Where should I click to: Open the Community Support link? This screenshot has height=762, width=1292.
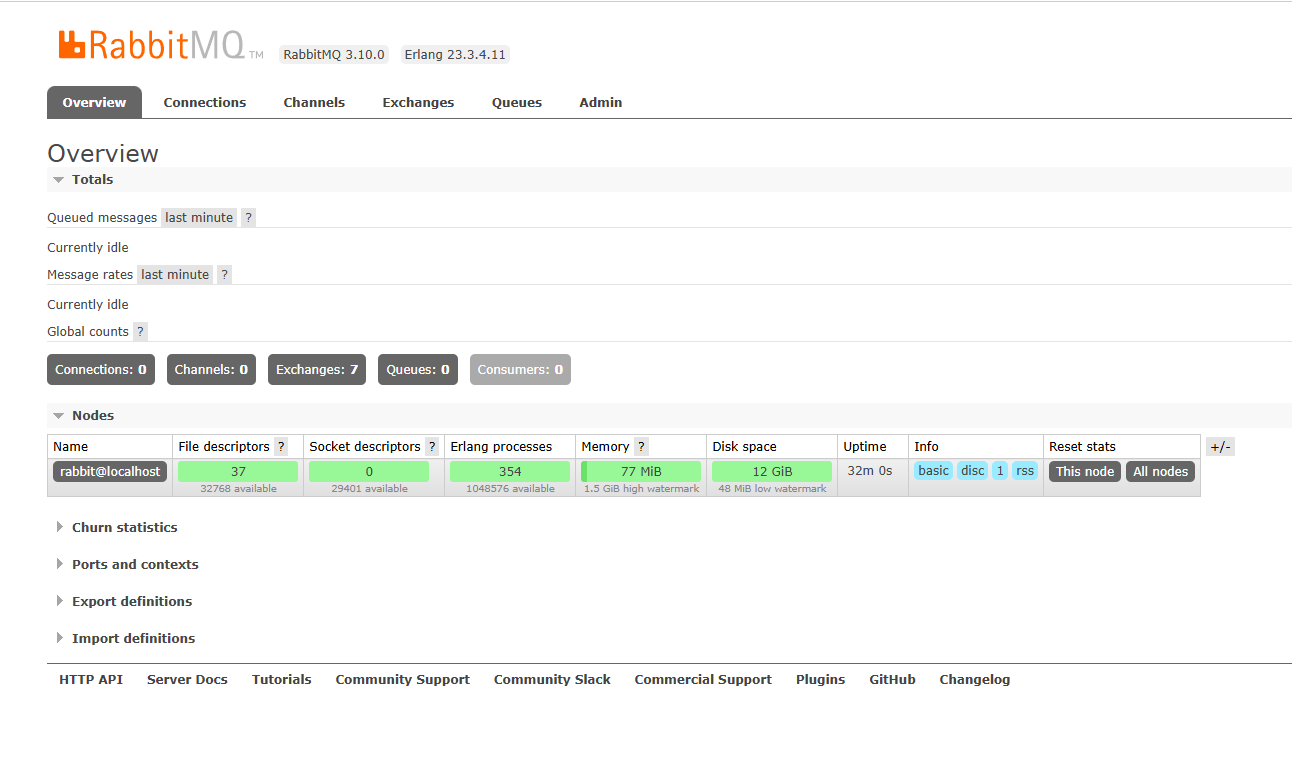pyautogui.click(x=402, y=679)
